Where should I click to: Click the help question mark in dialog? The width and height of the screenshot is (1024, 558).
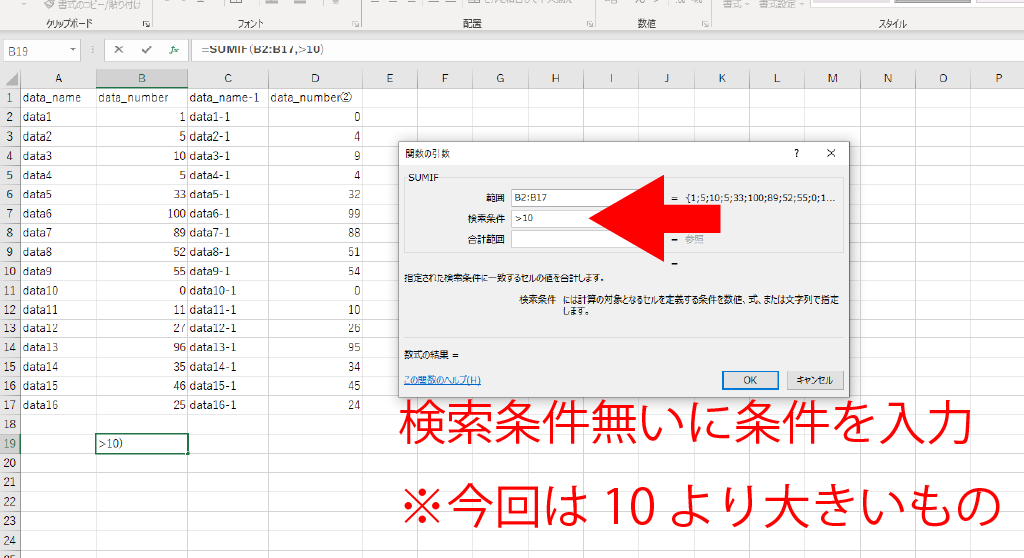point(796,154)
